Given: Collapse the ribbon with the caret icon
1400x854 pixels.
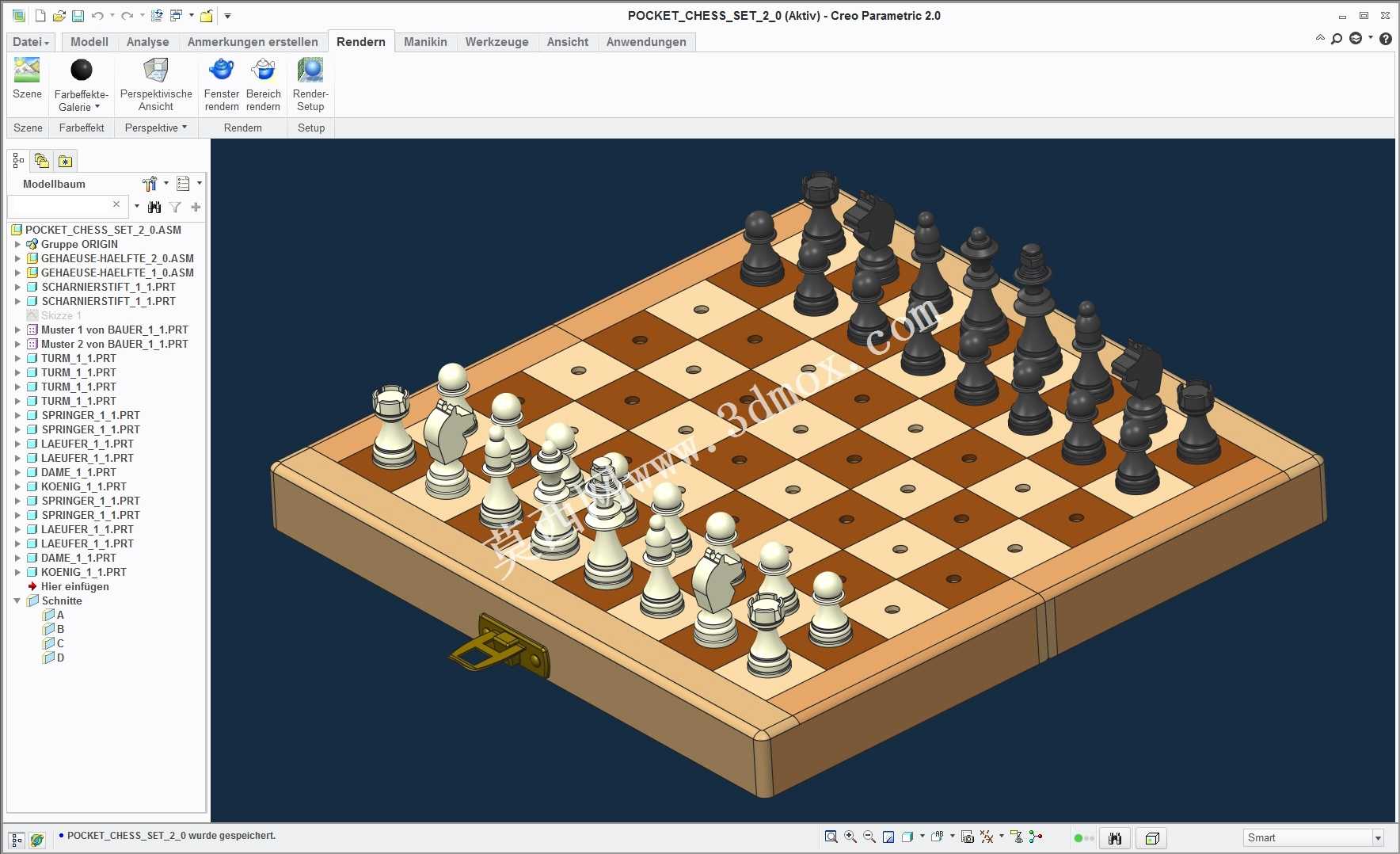Looking at the screenshot, I should [x=1320, y=37].
